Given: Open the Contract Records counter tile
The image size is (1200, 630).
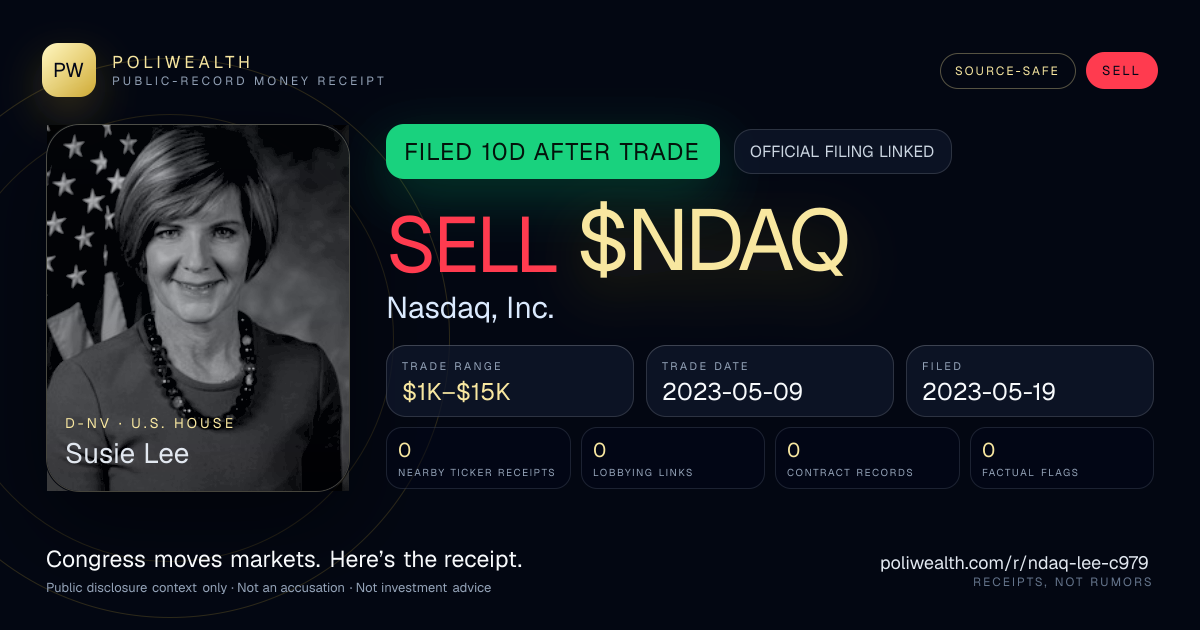Looking at the screenshot, I should pyautogui.click(x=867, y=458).
